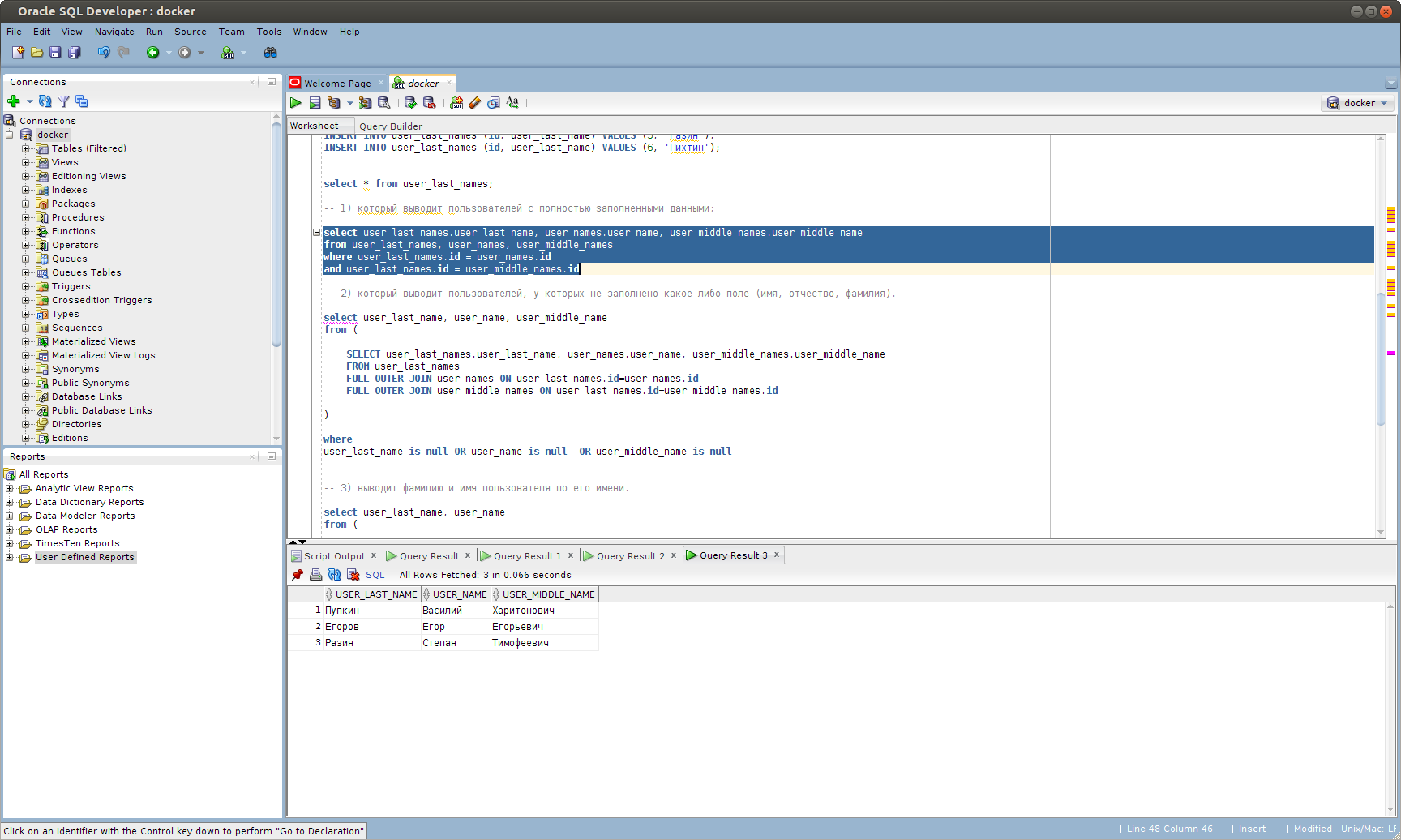This screenshot has height=840, width=1401.
Task: Open the docker connection selector dropdown
Action: click(1383, 103)
